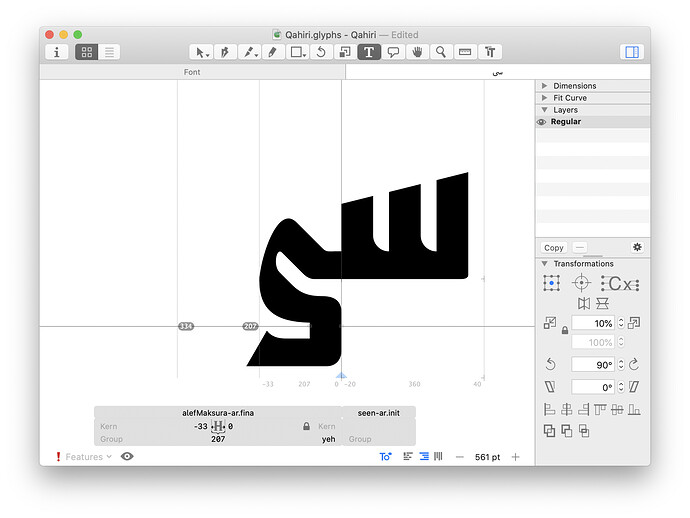Zoom out with minus button
This screenshot has height=518, width=690.
click(x=460, y=457)
